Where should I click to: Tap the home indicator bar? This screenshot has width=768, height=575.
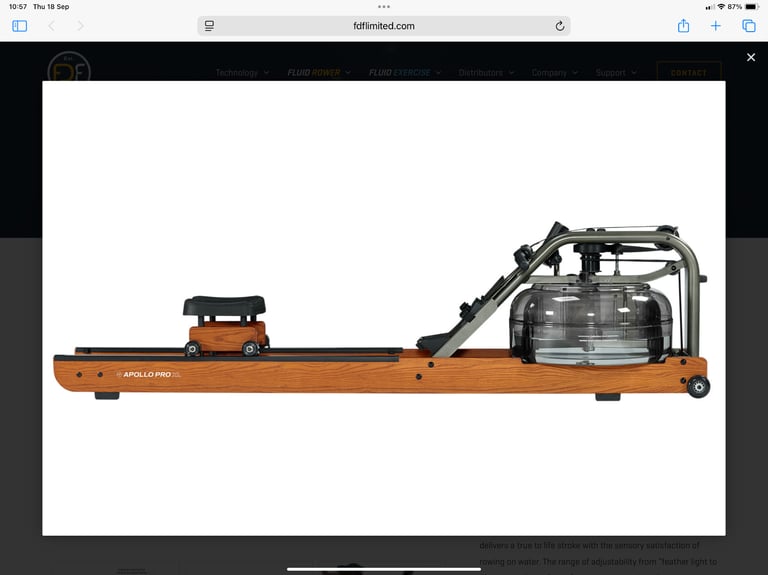384,569
